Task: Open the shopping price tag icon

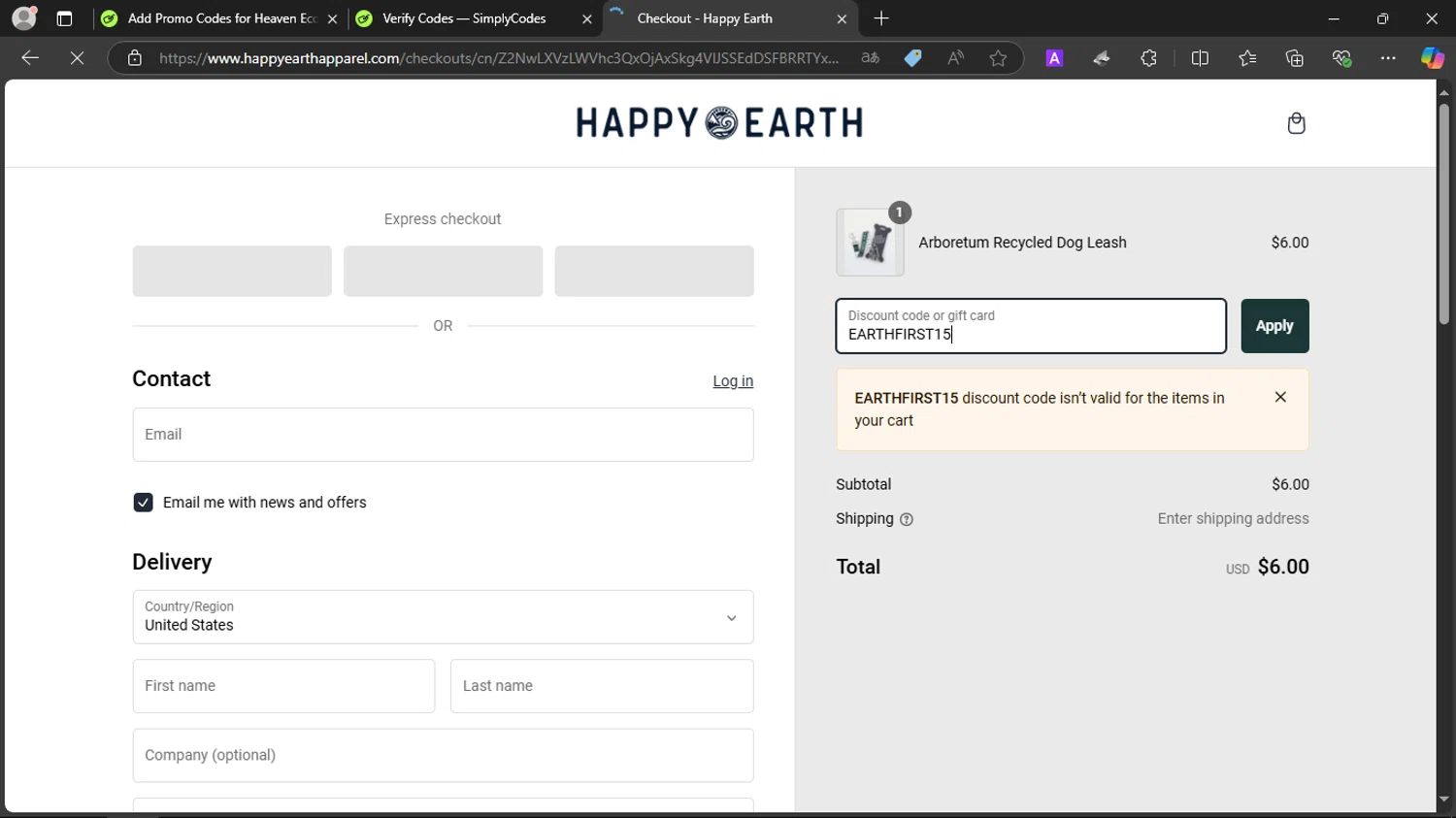Action: 913,58
